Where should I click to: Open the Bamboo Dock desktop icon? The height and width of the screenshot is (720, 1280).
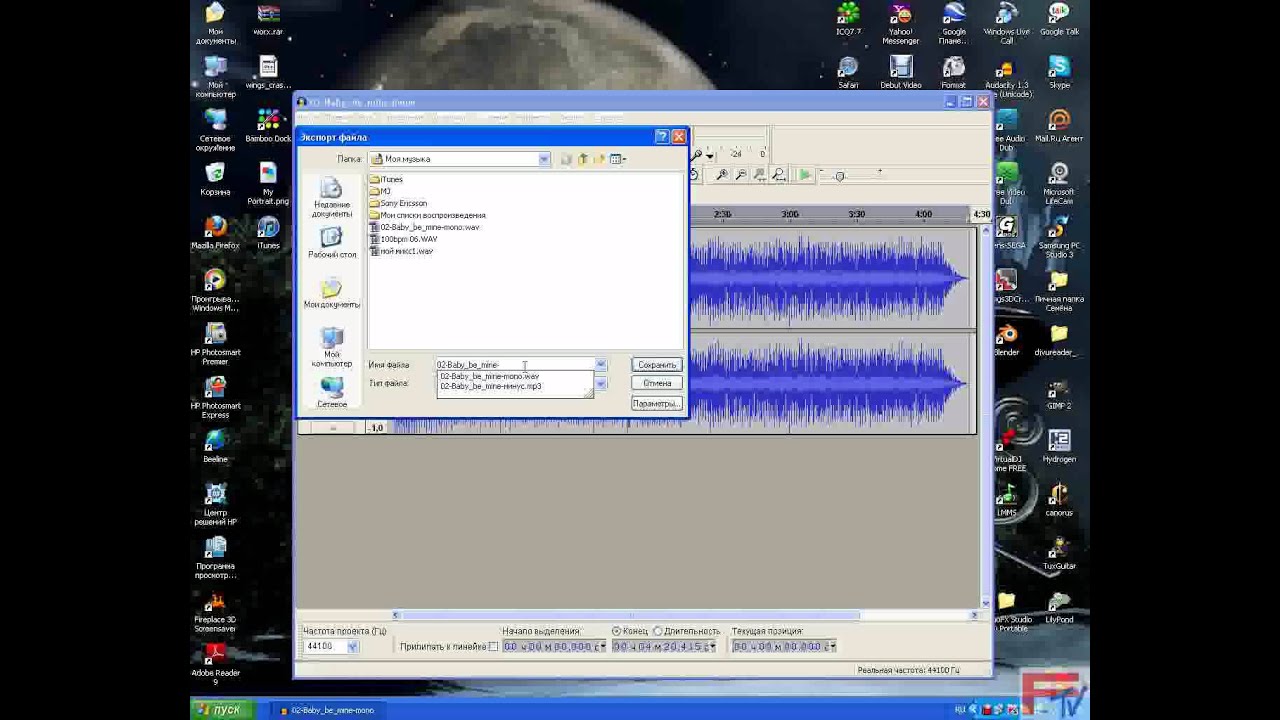268,126
